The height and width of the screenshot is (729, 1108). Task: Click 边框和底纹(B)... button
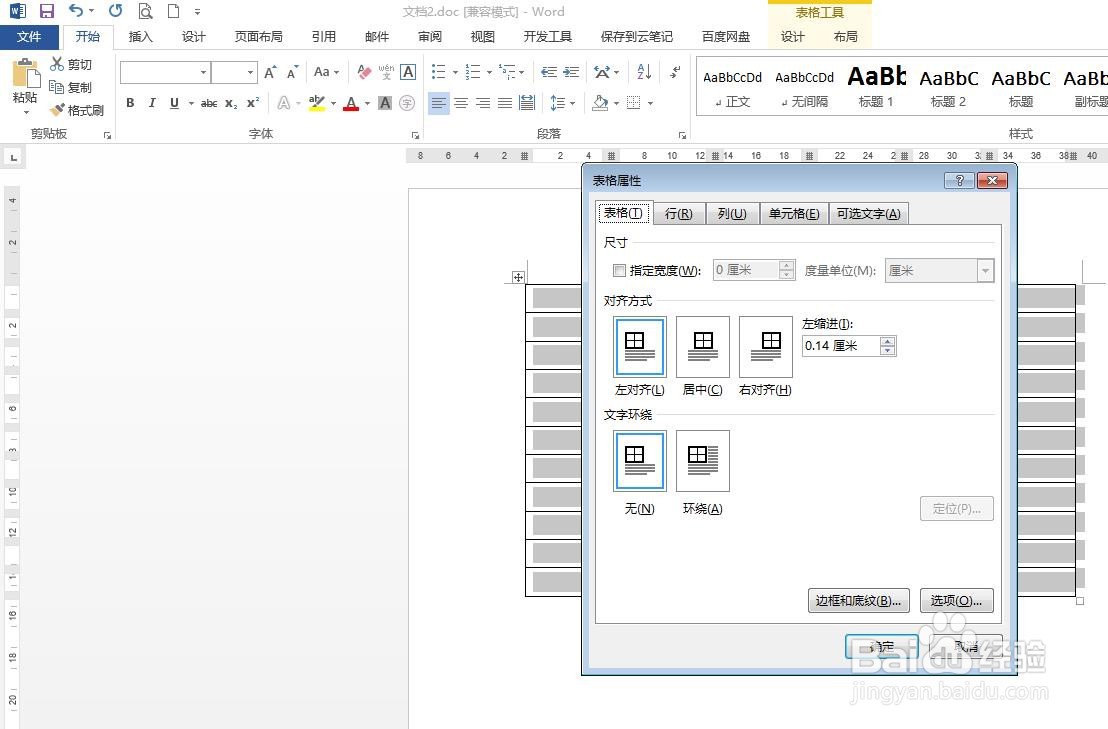pyautogui.click(x=859, y=600)
